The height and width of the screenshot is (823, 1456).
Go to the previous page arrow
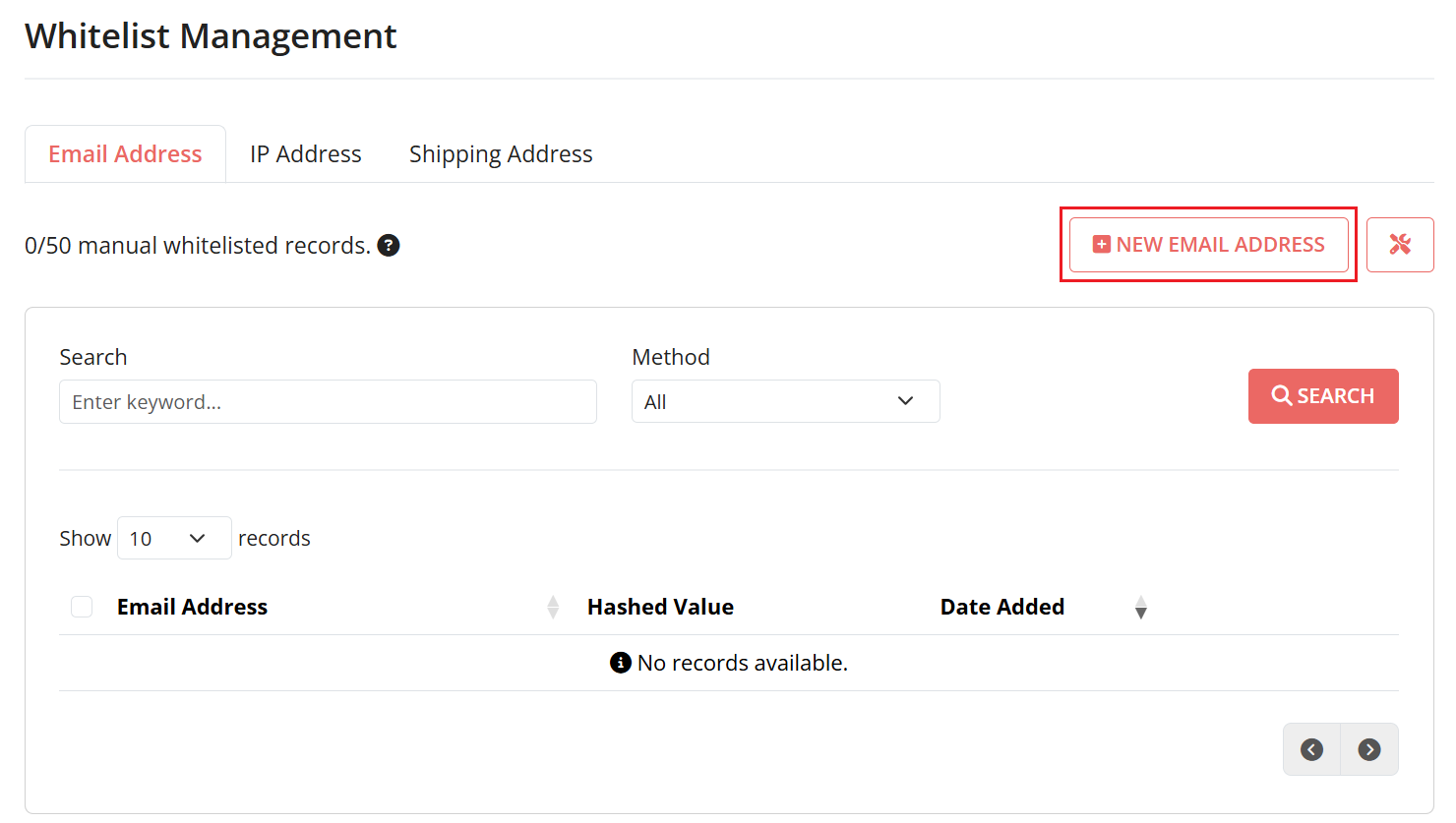coord(1311,749)
